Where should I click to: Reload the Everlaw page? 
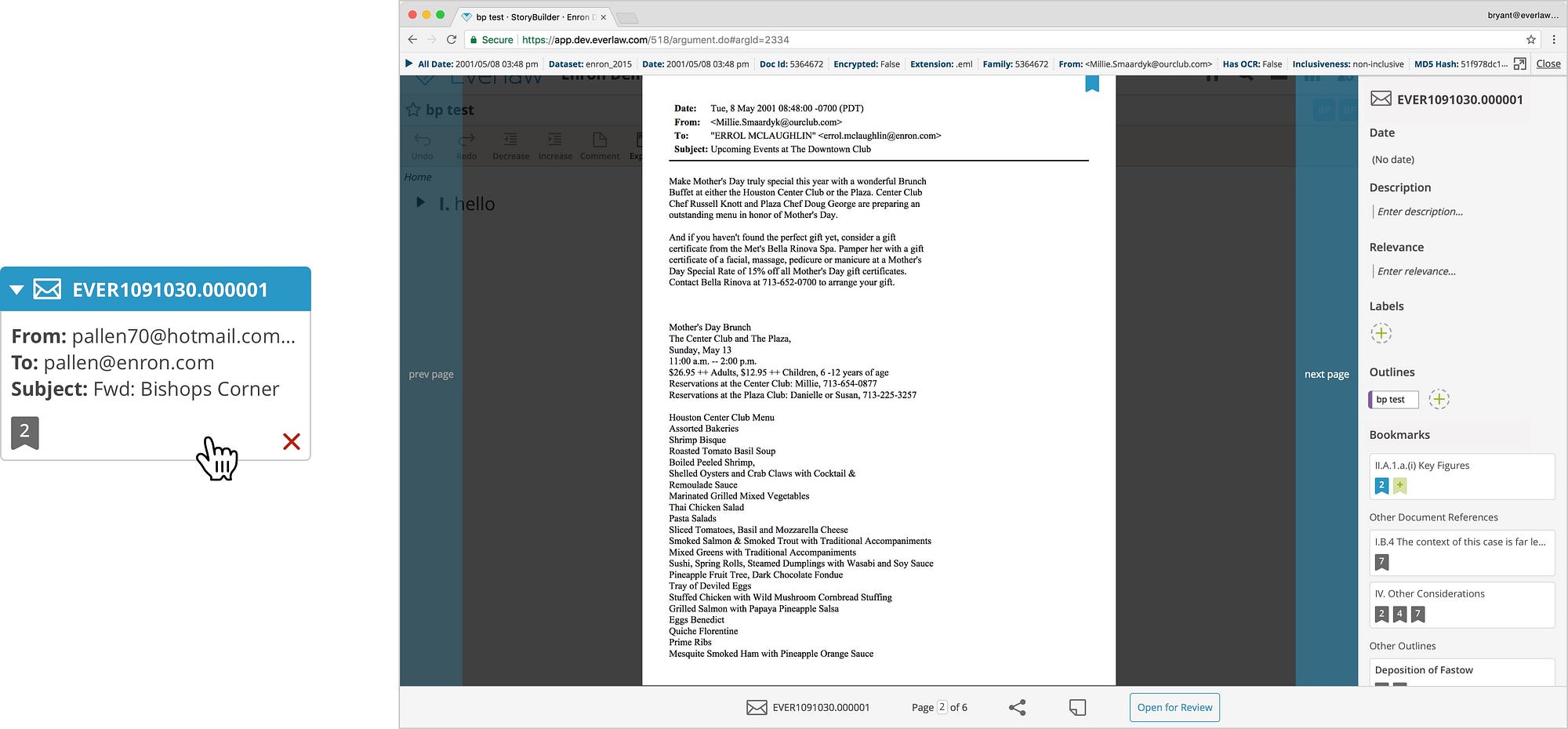tap(452, 39)
